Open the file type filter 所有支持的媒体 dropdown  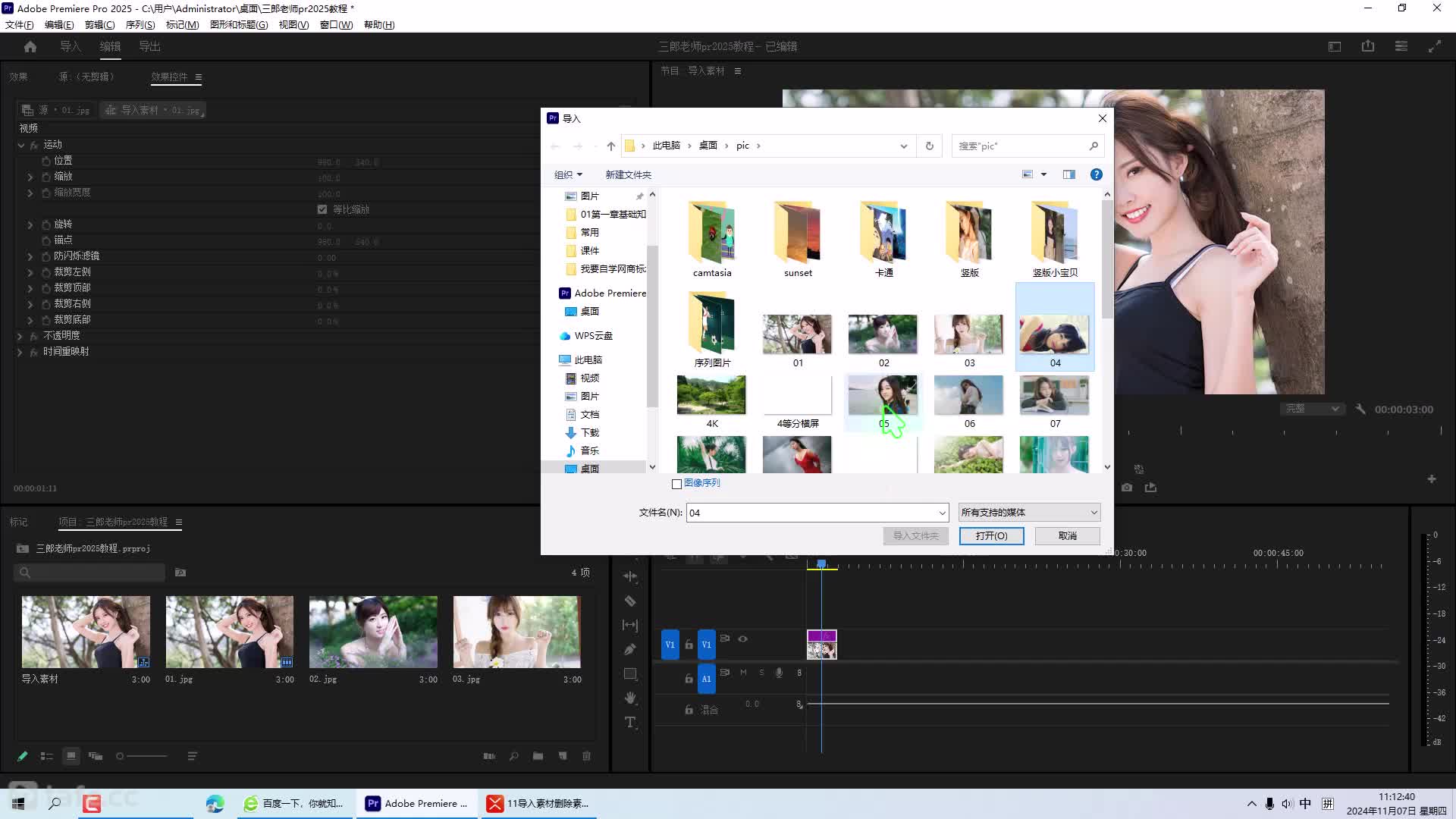coord(1029,513)
